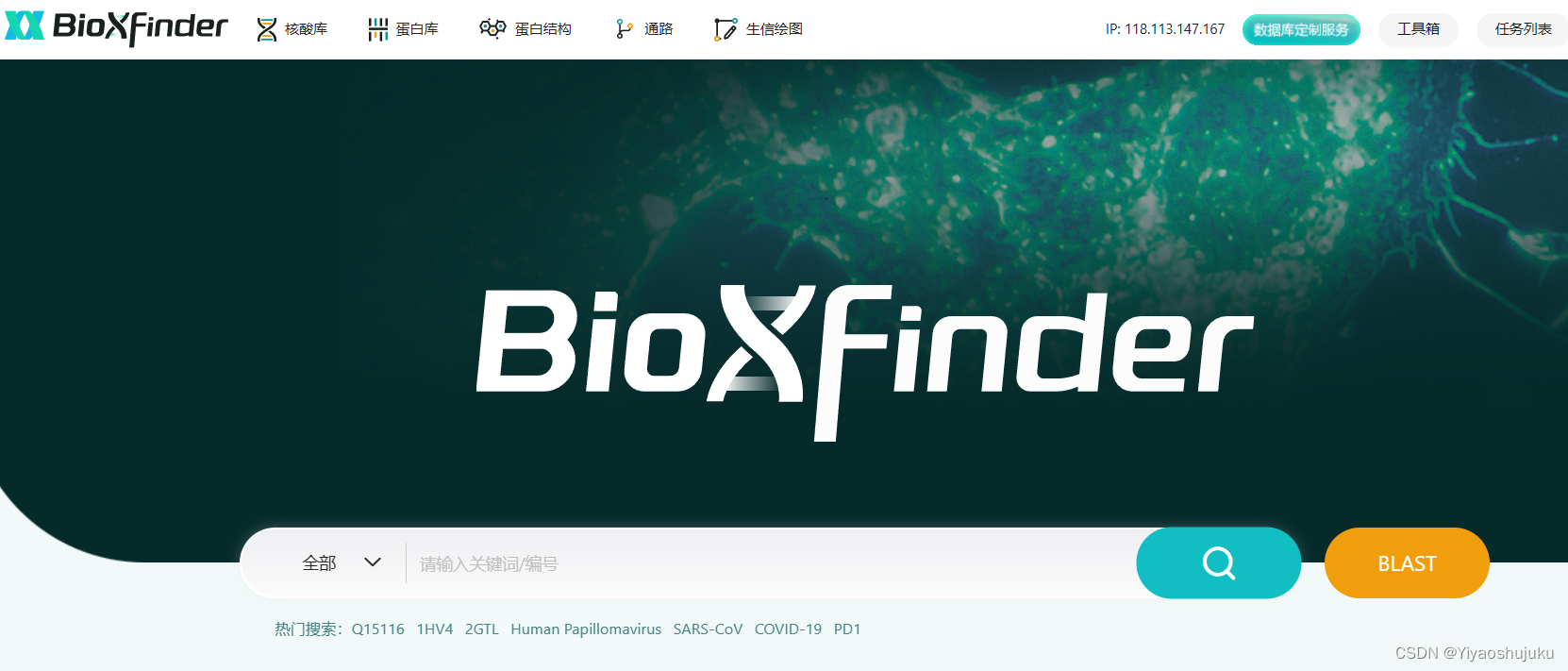Click the BioXFinder logo in the header
The height and width of the screenshot is (671, 1568).
click(x=116, y=27)
